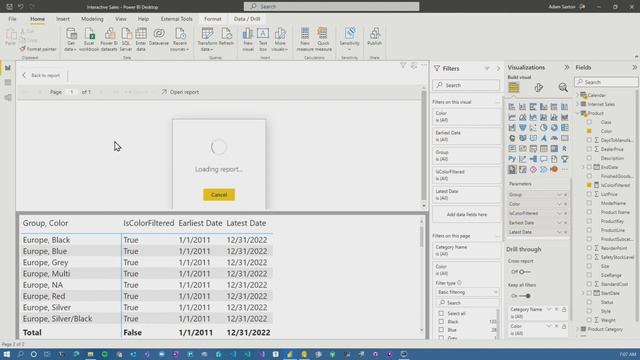
Task: Check the Class field in Product
Action: [589, 122]
